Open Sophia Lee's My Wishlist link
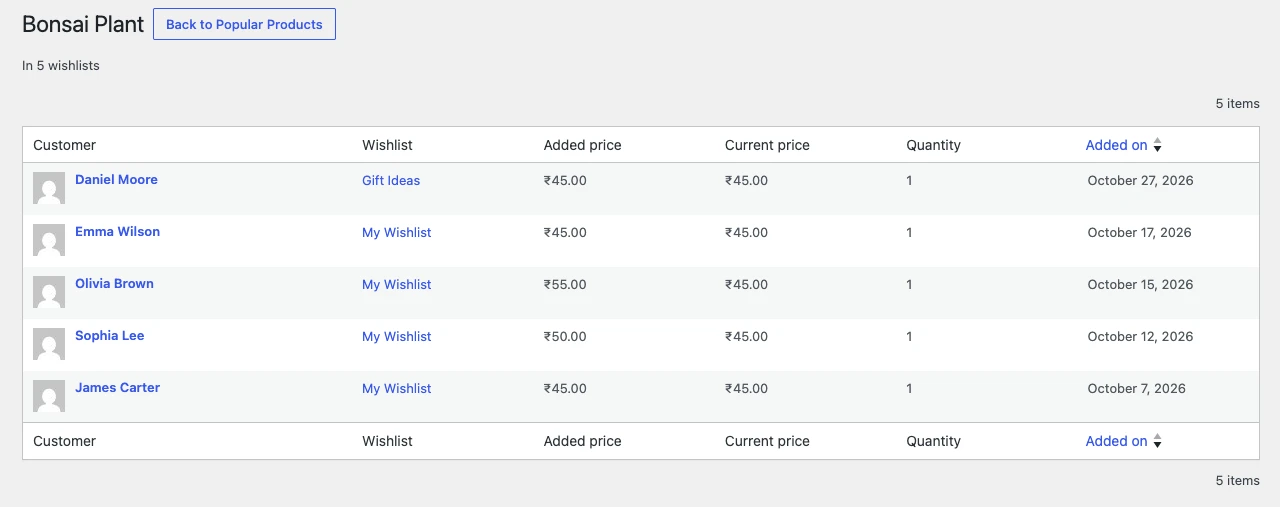The height and width of the screenshot is (507, 1280). (x=397, y=337)
